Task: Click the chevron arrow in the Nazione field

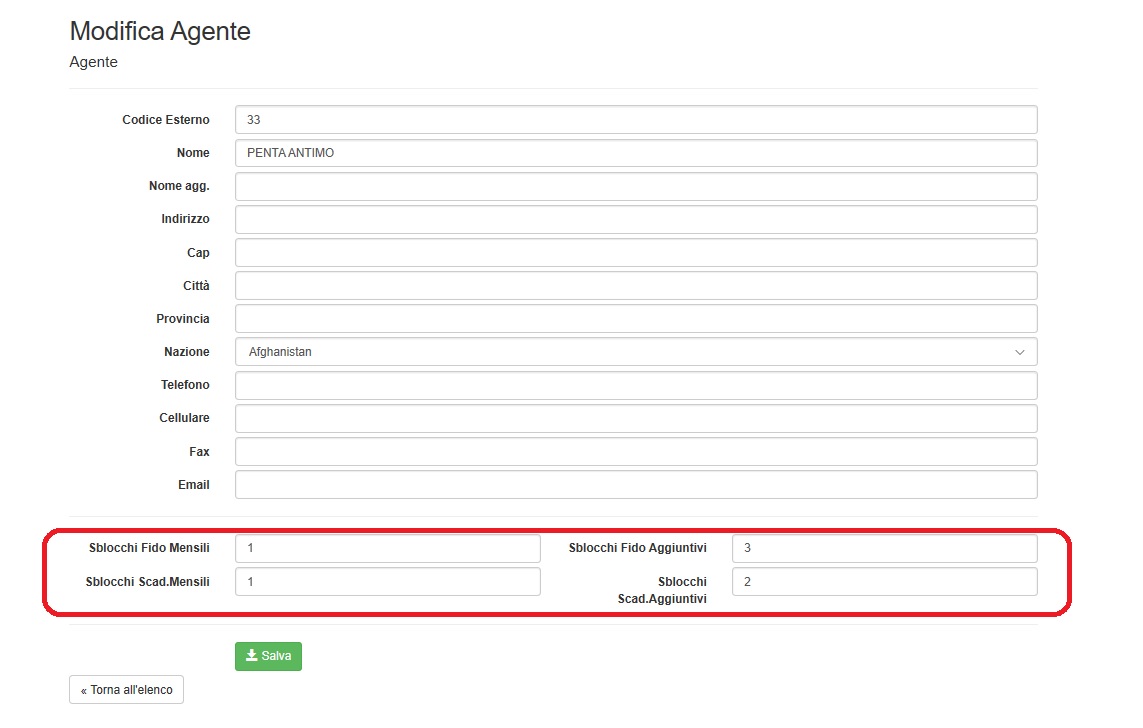Action: tap(1019, 352)
